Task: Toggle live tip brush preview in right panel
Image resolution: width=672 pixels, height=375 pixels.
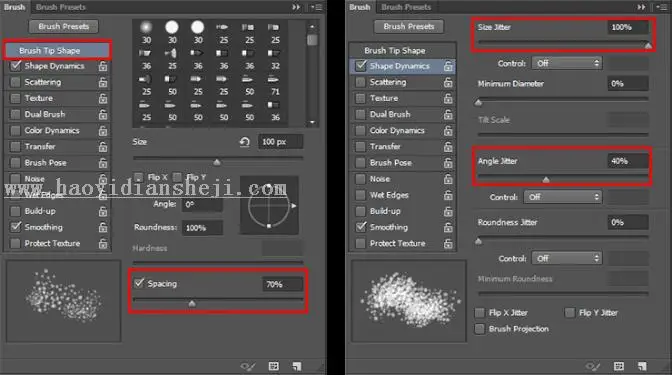Action: tap(593, 366)
